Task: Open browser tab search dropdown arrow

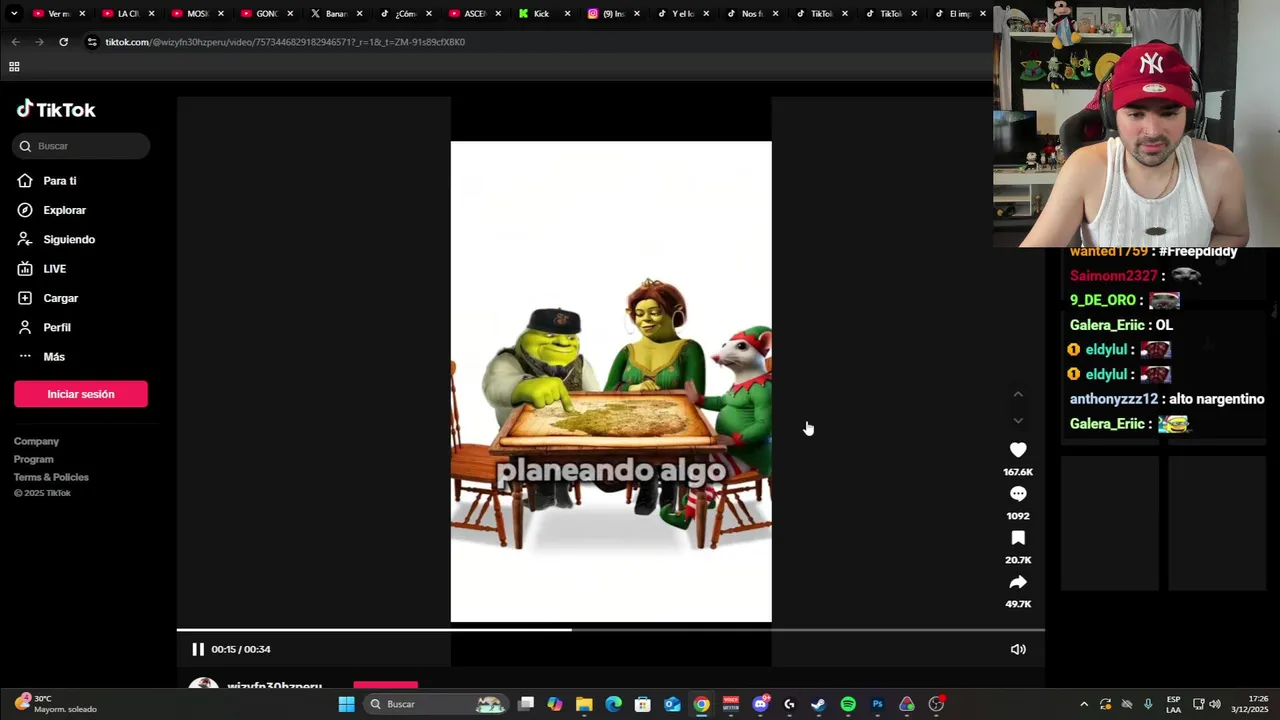Action: coord(14,14)
